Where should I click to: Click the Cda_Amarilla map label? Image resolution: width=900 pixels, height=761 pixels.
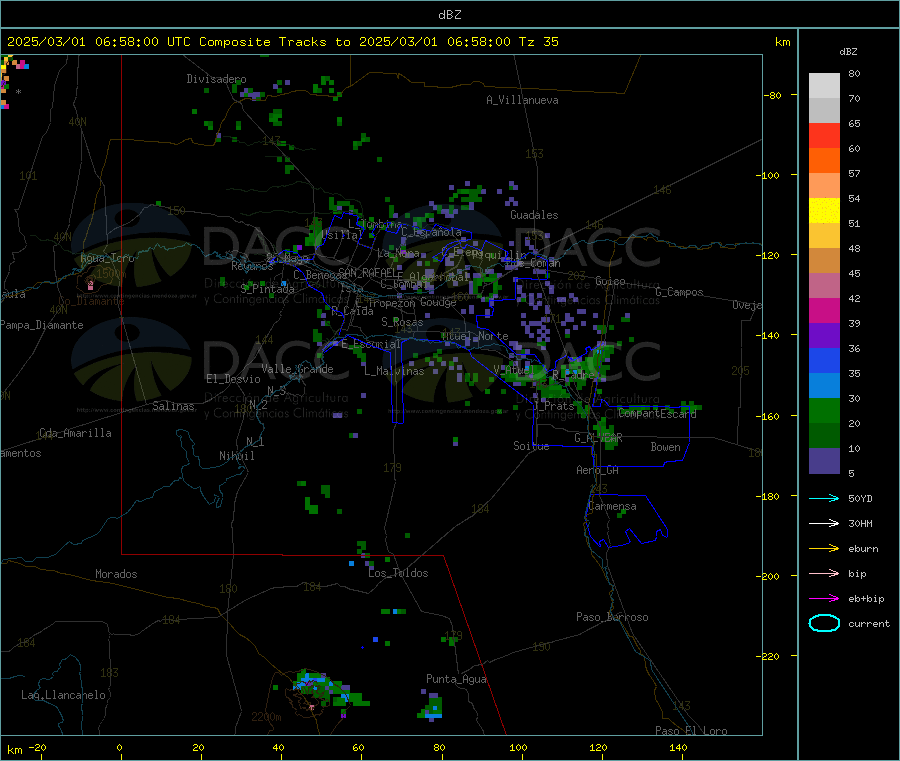tap(75, 433)
